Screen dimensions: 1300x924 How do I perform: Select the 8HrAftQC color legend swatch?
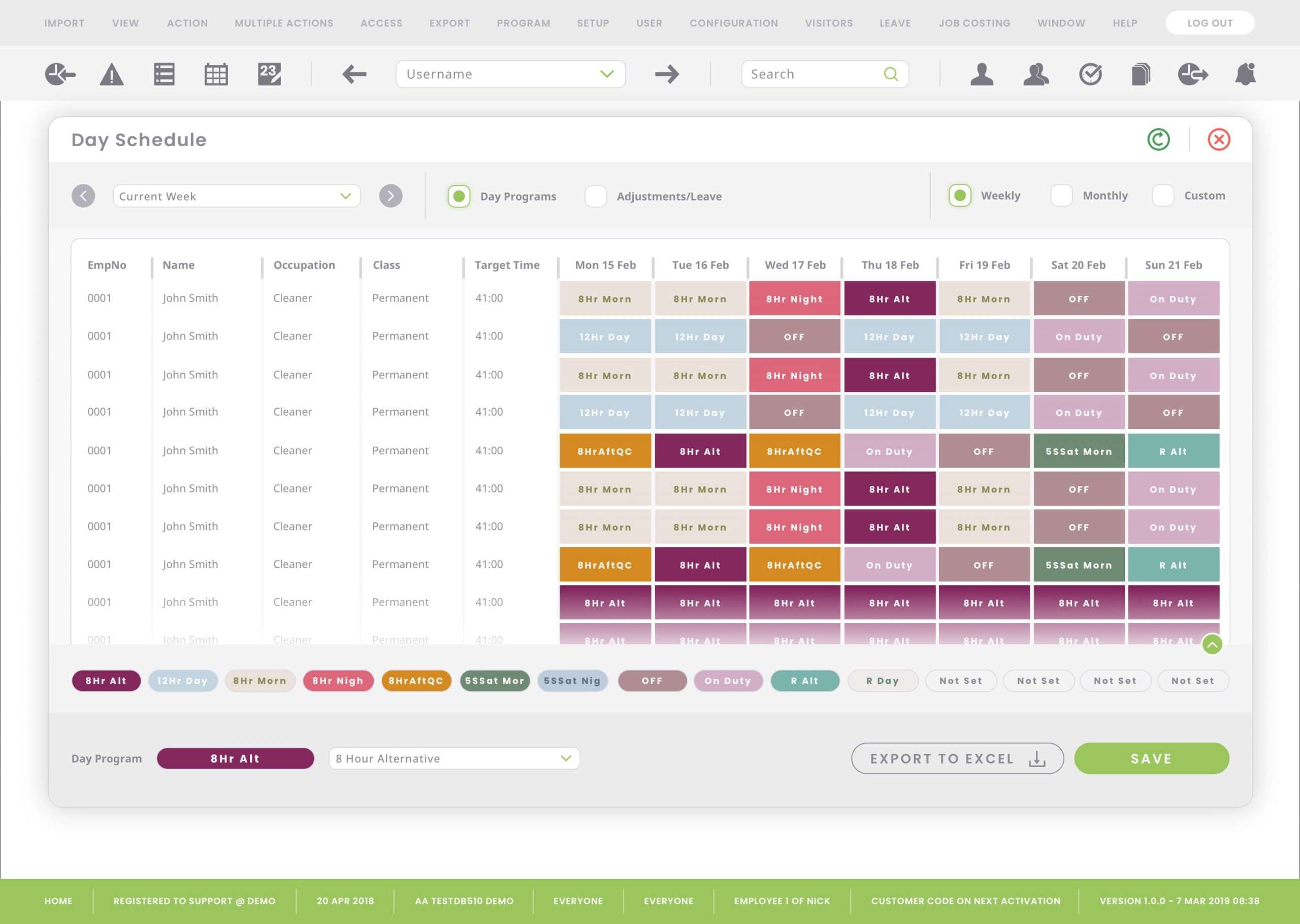pyautogui.click(x=416, y=680)
